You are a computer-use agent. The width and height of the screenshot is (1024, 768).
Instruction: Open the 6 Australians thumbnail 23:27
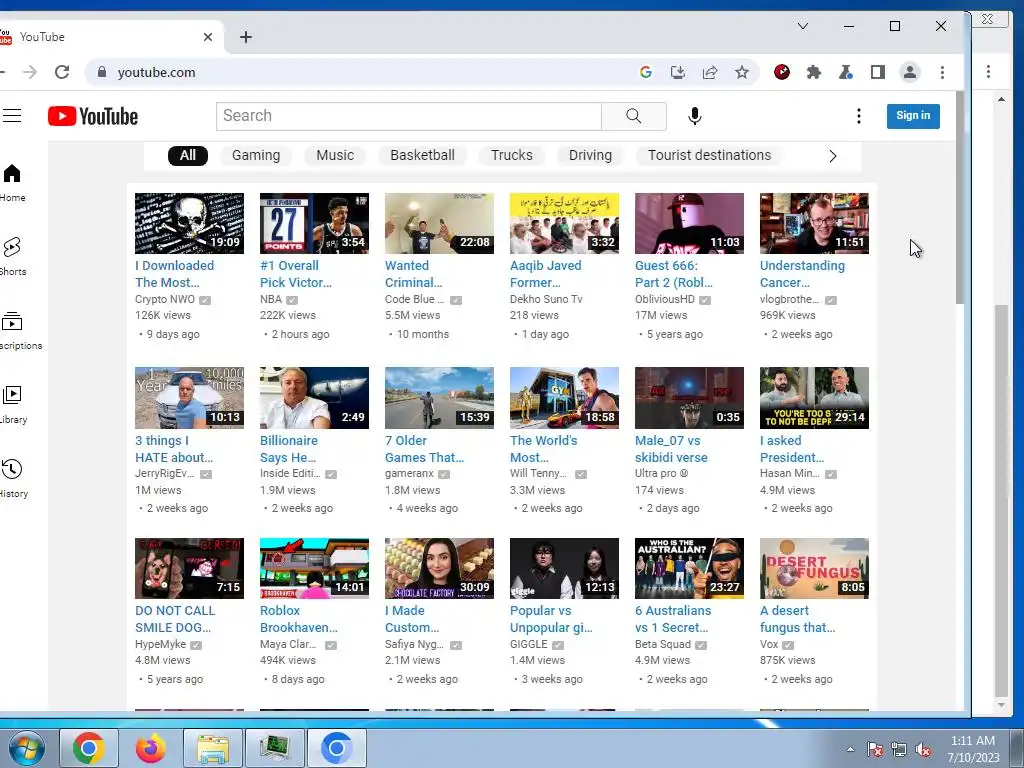coord(689,568)
